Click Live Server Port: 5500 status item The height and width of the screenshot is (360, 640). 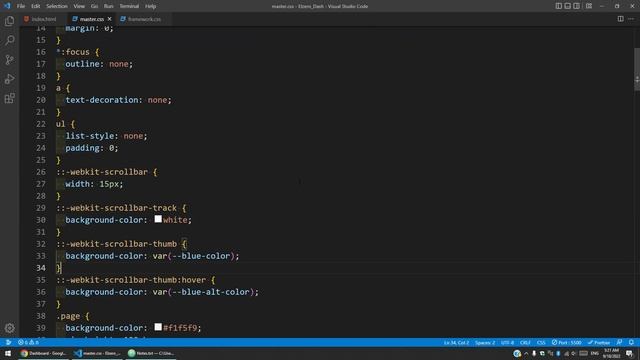click(566, 342)
